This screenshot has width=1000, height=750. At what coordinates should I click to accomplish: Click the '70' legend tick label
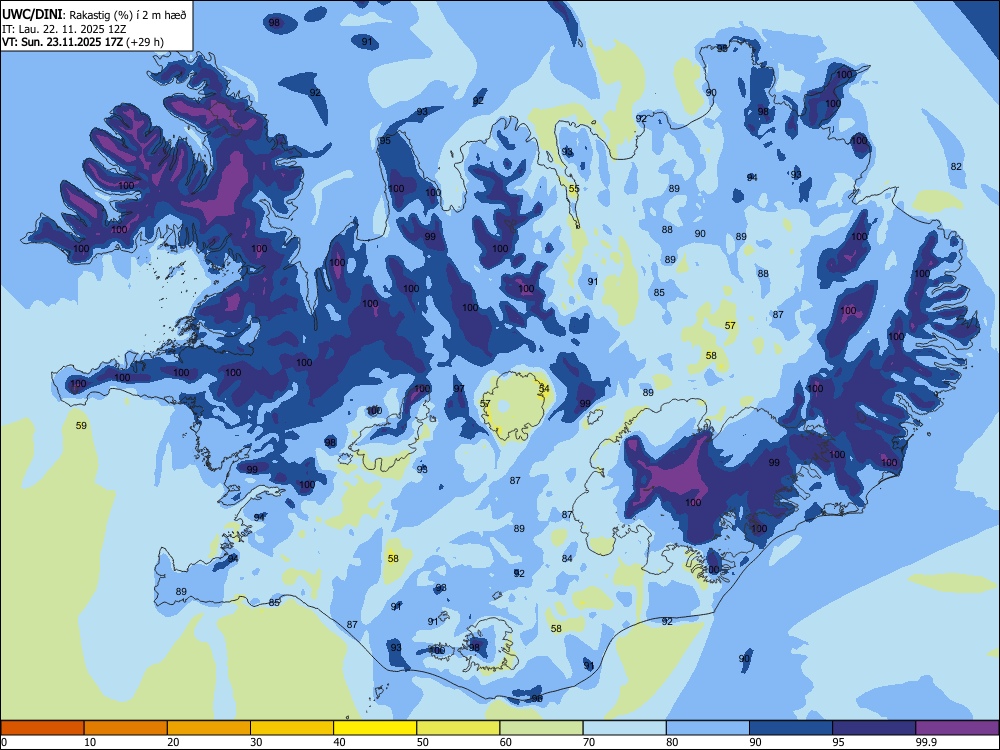(x=589, y=742)
